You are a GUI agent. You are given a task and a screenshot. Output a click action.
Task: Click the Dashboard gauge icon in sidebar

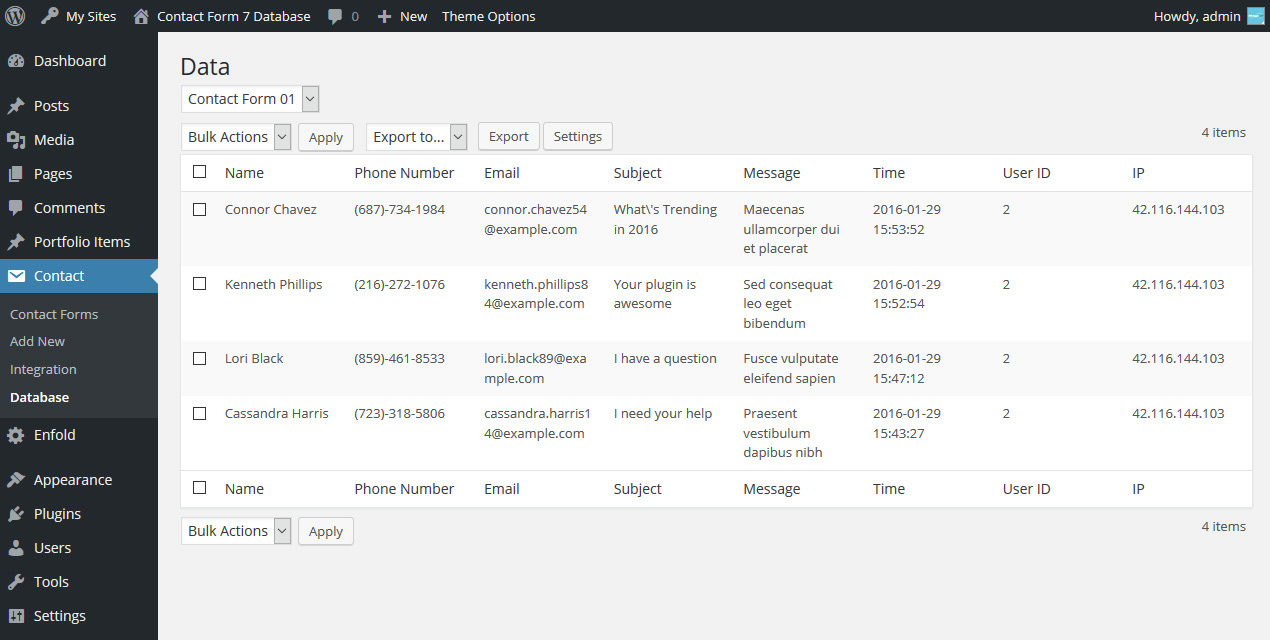pyautogui.click(x=16, y=61)
